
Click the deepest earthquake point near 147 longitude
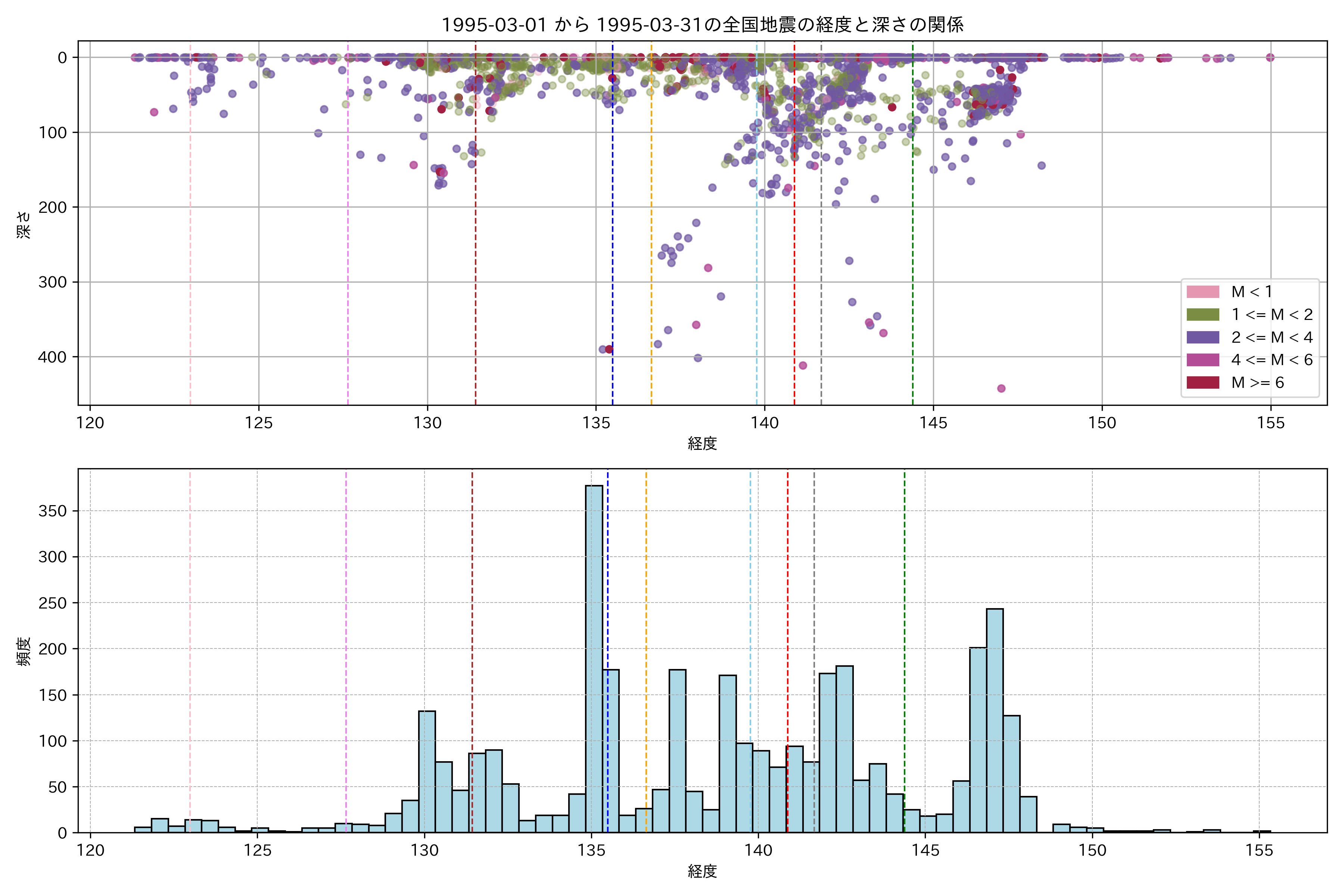click(1001, 389)
